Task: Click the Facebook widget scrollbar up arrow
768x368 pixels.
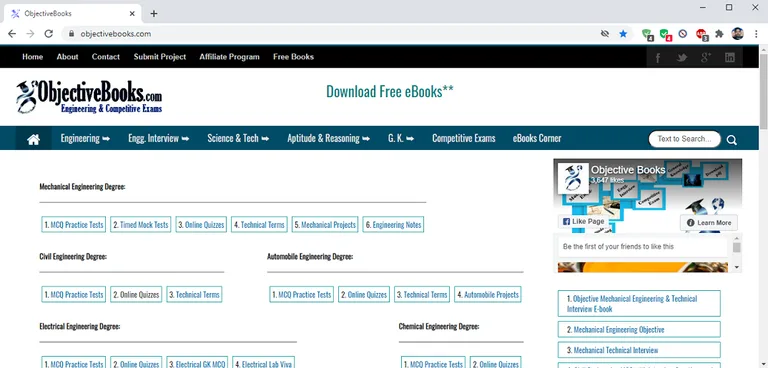Action: point(737,238)
